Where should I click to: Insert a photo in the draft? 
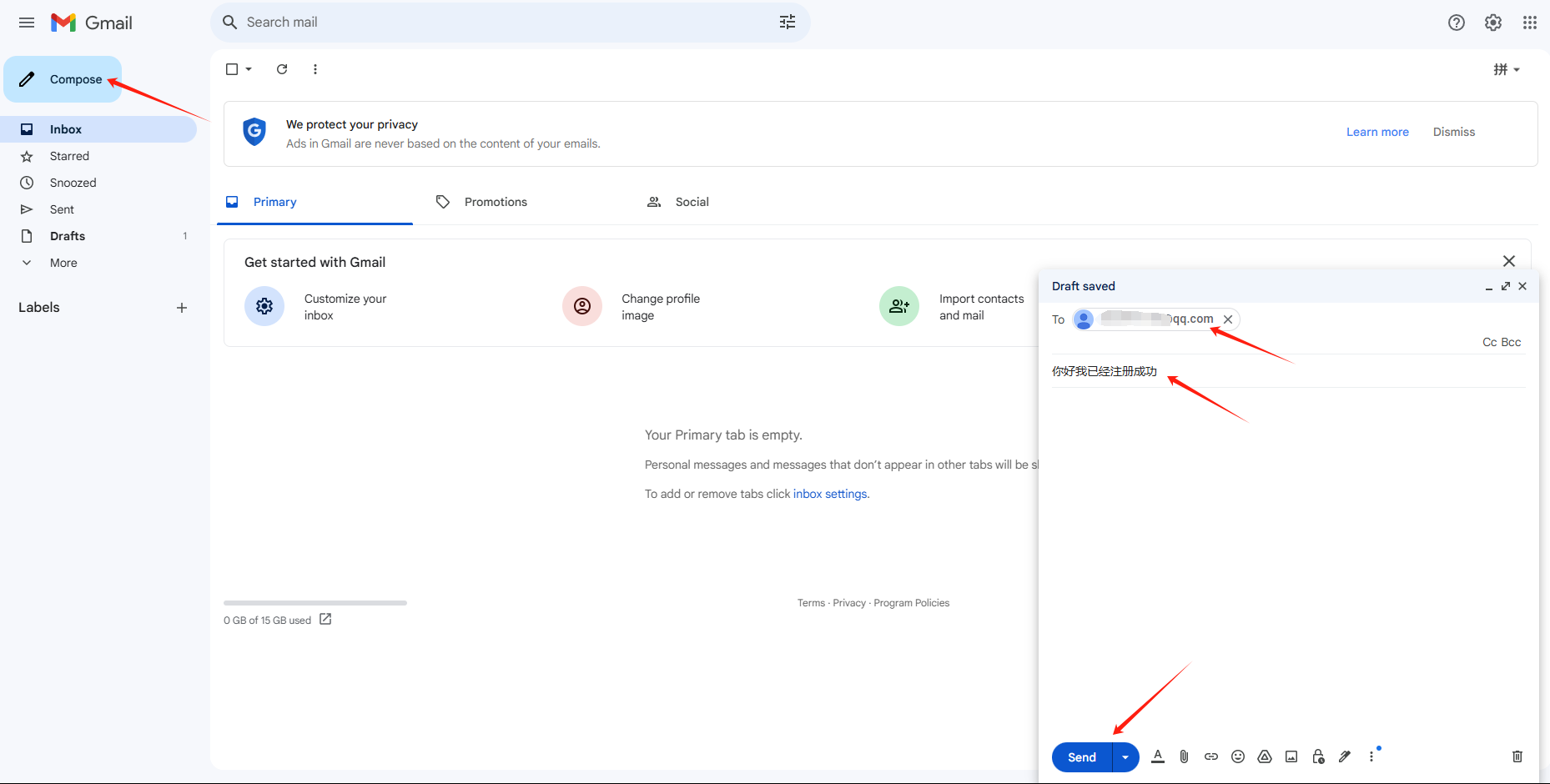coord(1291,756)
